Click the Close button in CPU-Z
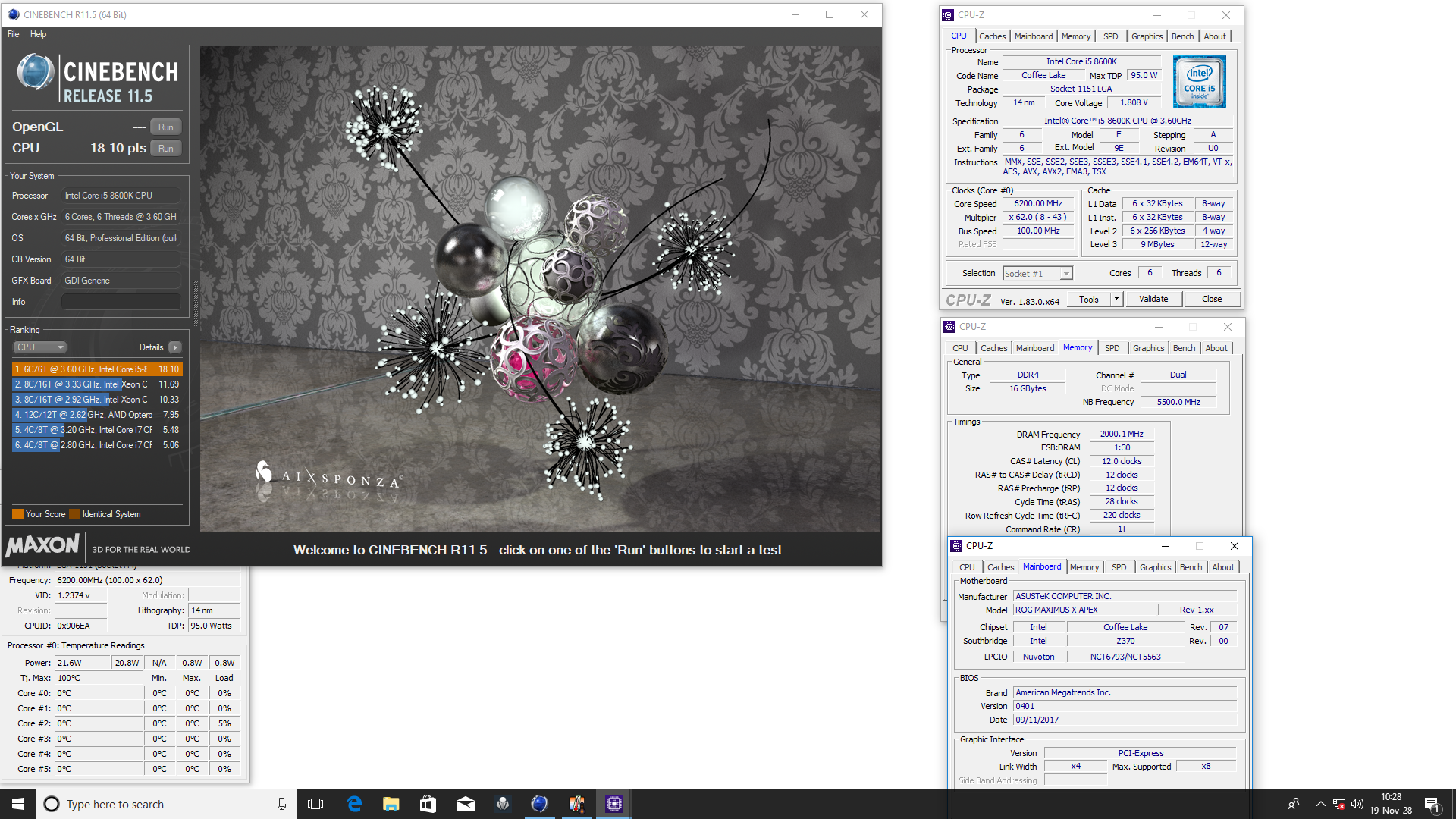The width and height of the screenshot is (1456, 819). pos(1212,299)
